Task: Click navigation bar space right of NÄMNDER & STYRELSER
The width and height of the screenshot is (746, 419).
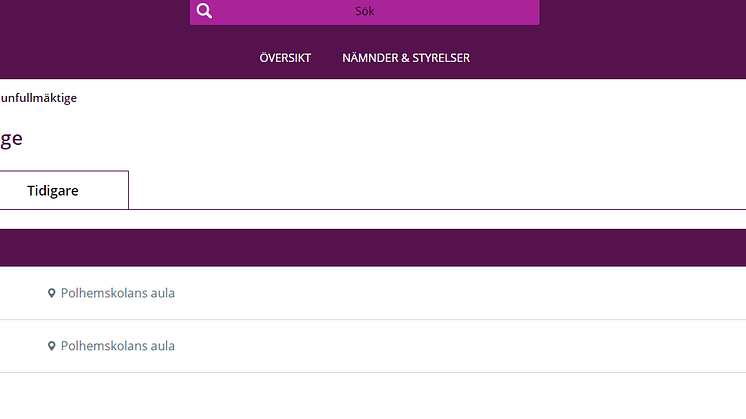Action: point(608,58)
